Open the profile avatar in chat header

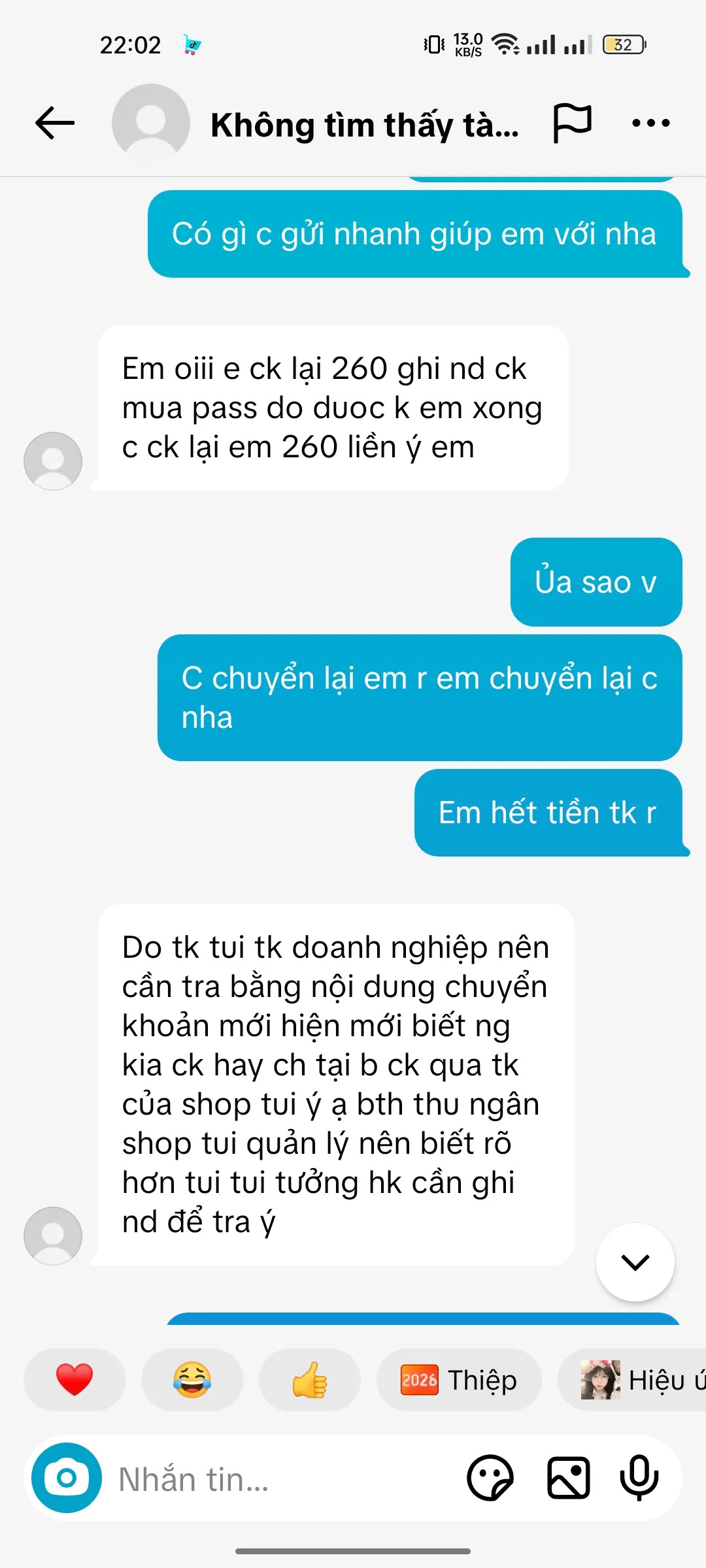click(x=151, y=123)
